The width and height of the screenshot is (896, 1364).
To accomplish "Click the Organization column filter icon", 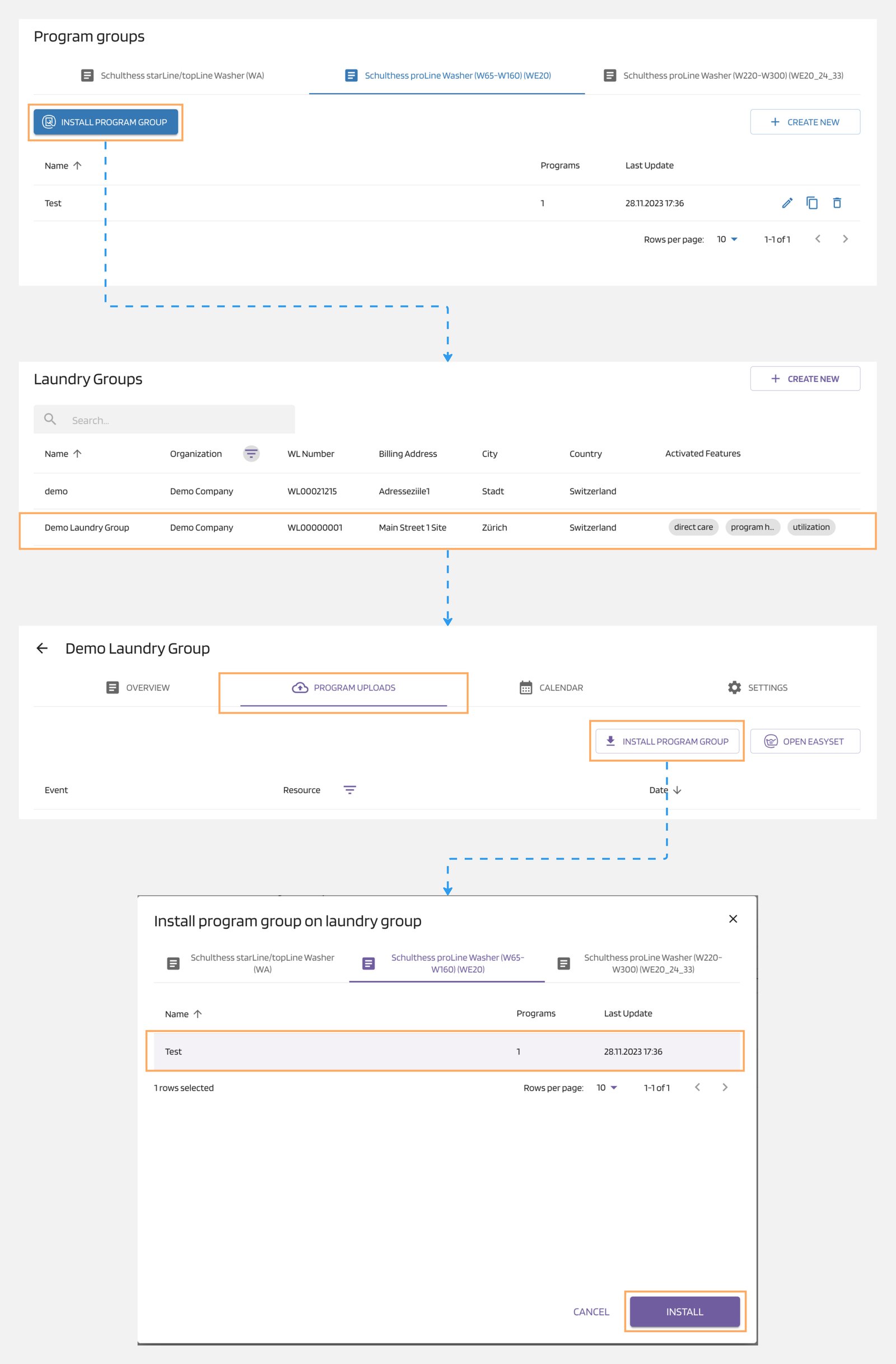I will pos(251,454).
